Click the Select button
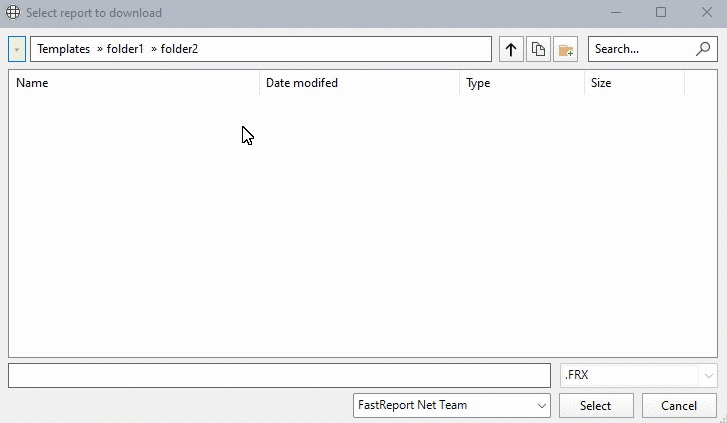This screenshot has height=423, width=727. [596, 405]
